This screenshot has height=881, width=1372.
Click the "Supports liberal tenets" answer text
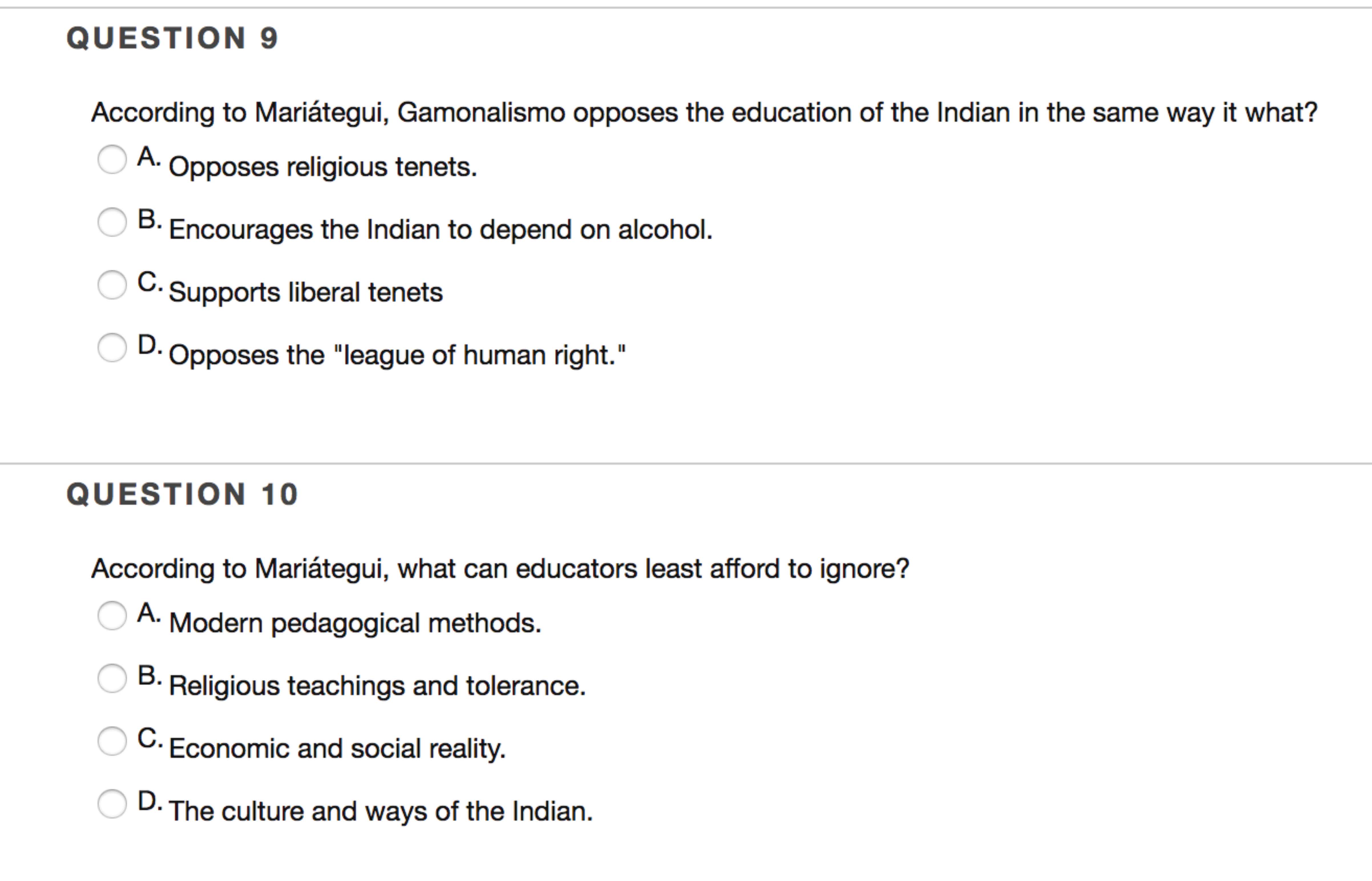click(x=305, y=292)
